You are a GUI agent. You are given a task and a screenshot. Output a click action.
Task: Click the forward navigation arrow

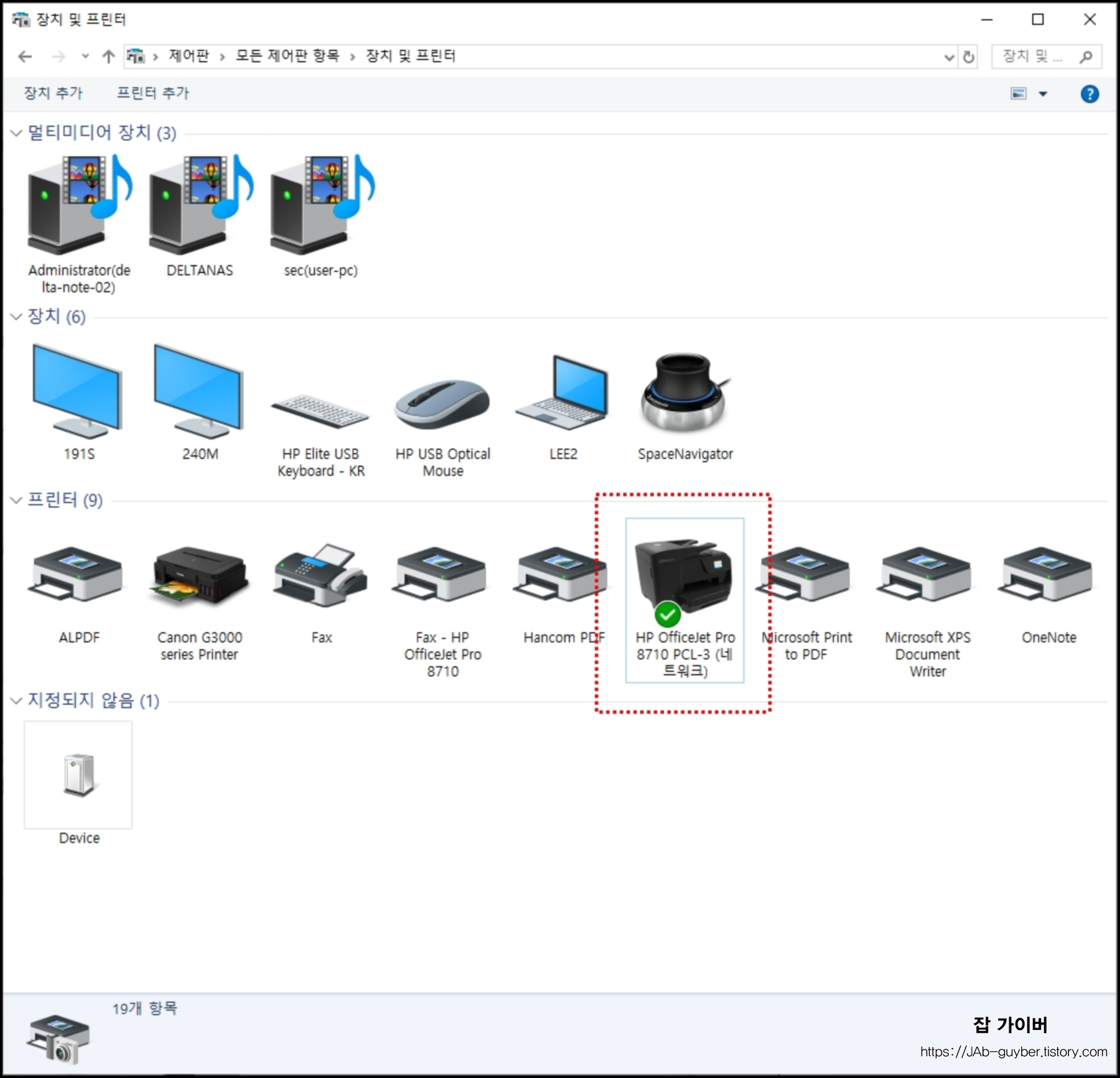point(58,57)
